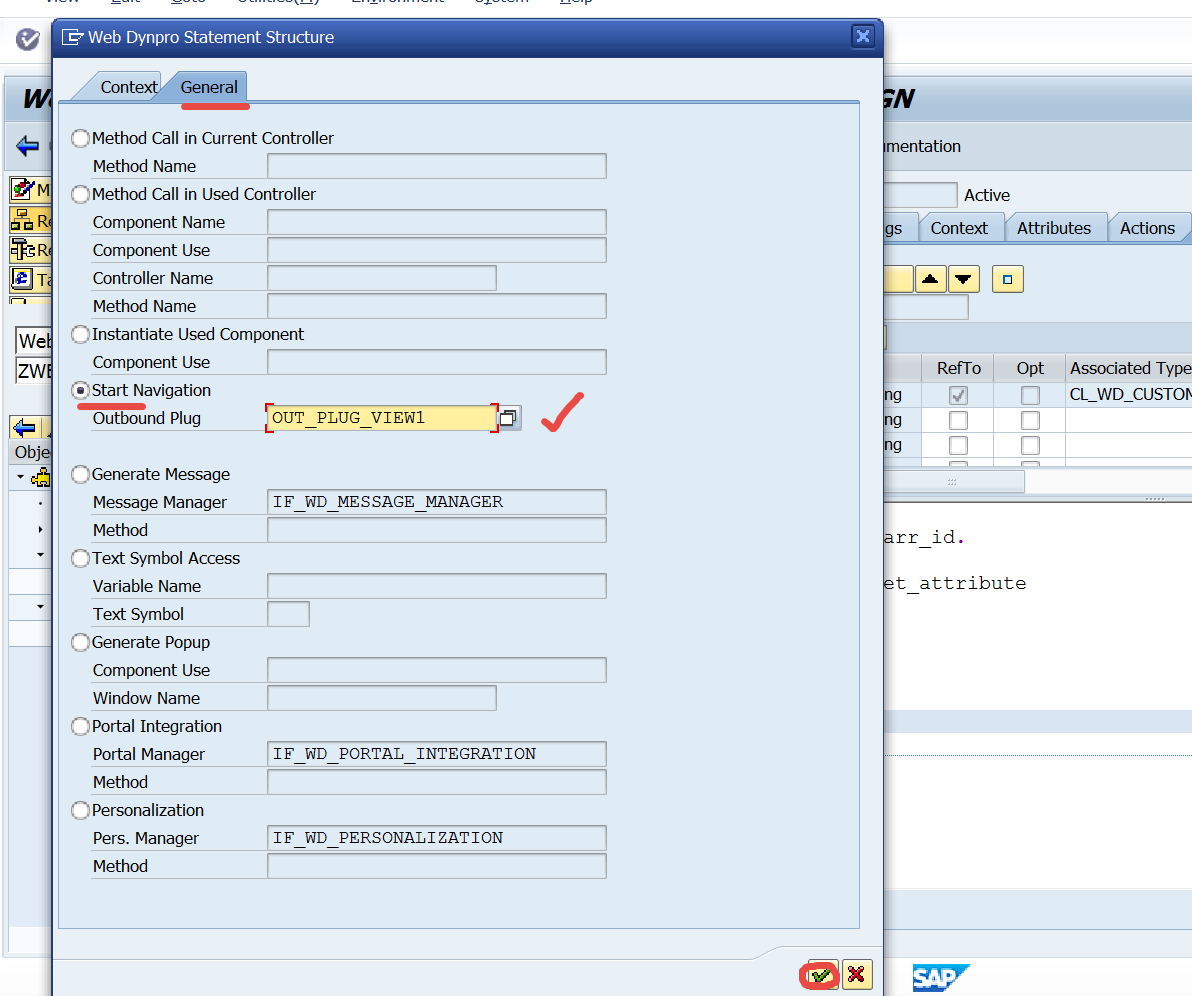Select the Generate Message radio button

[x=80, y=474]
